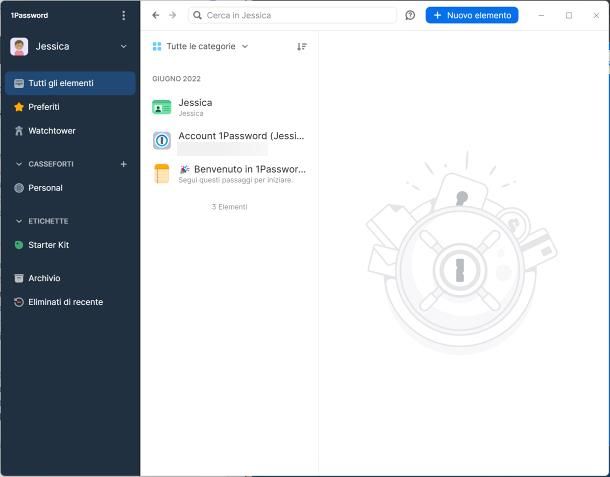Viewport: 610px width, 477px height.
Task: Open Tutte le categorie dropdown
Action: pos(200,46)
